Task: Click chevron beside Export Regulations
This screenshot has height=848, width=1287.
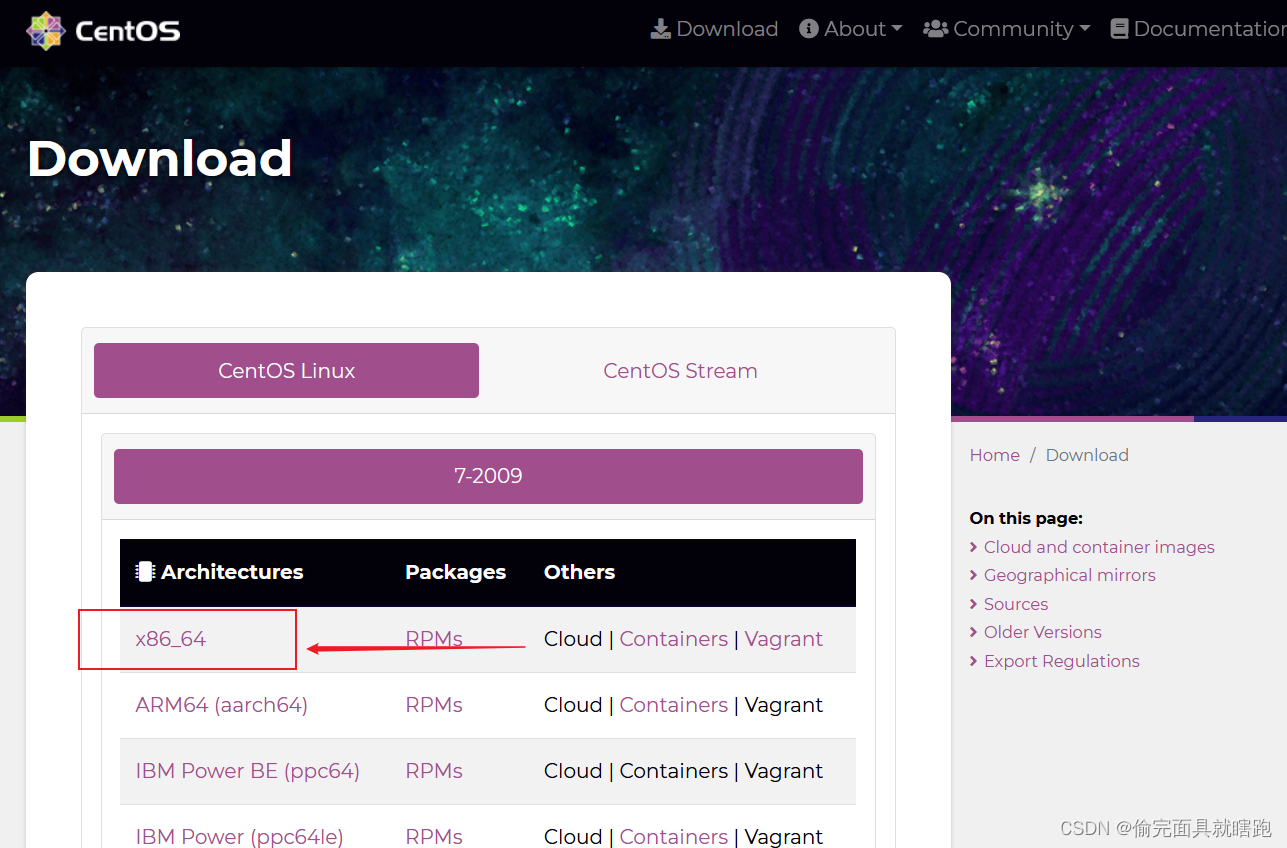Action: 974,661
